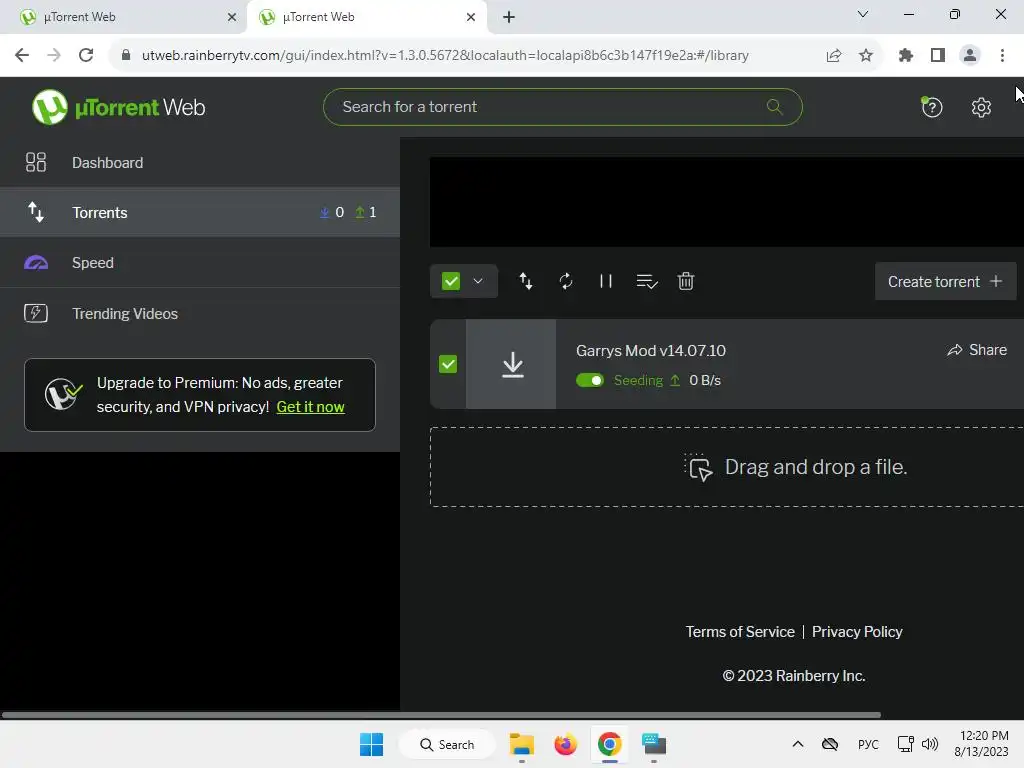Open the taskbar Search box

pos(447,744)
